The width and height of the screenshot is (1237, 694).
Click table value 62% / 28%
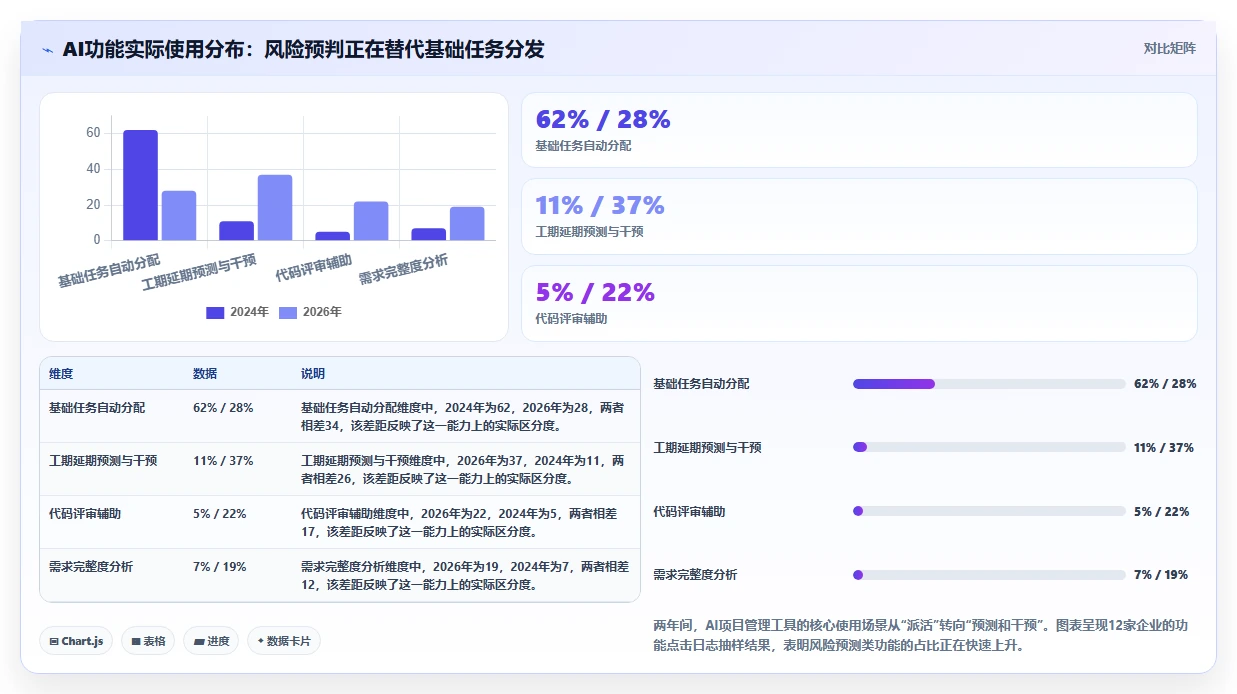(223, 408)
